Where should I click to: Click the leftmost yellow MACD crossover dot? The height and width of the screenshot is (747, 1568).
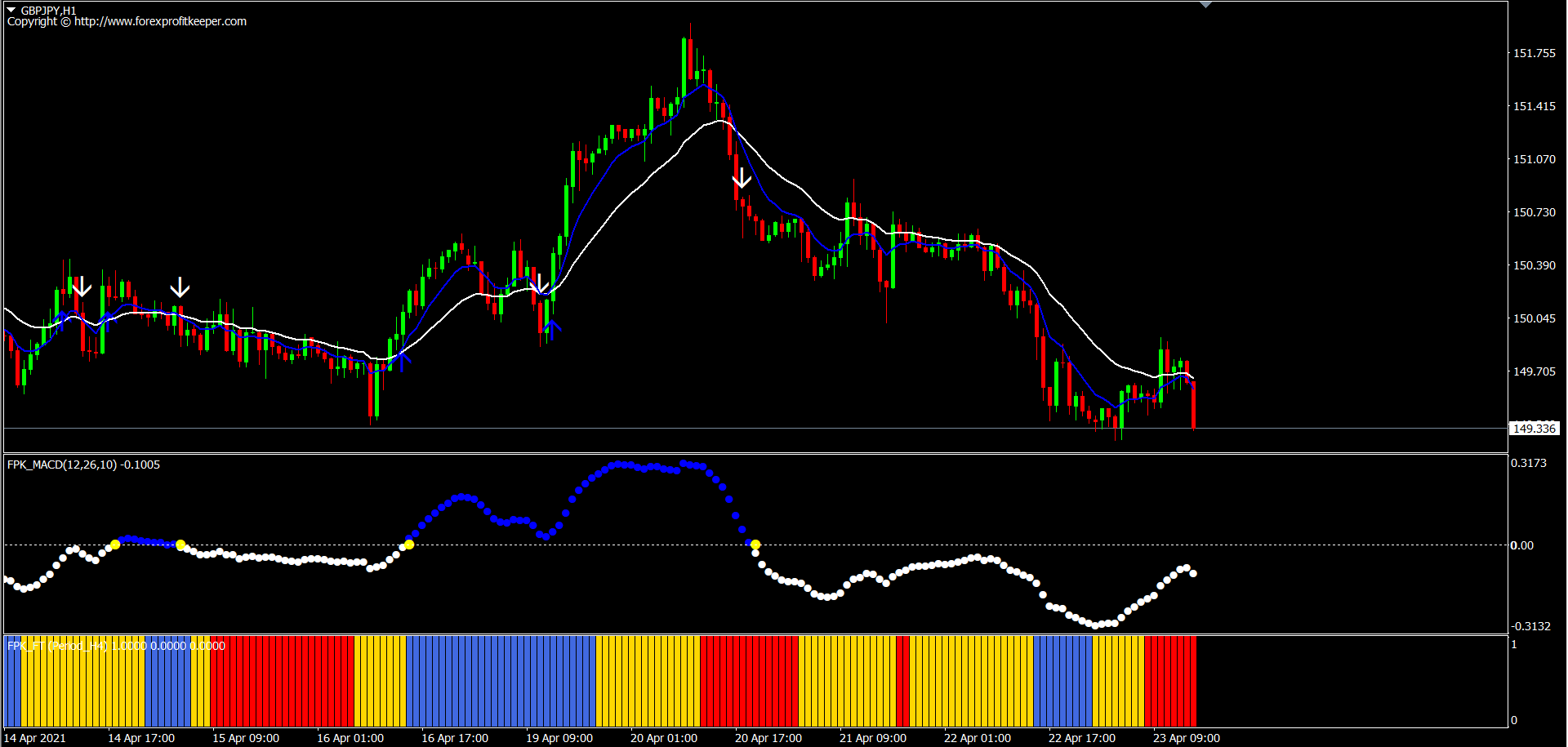pos(115,545)
